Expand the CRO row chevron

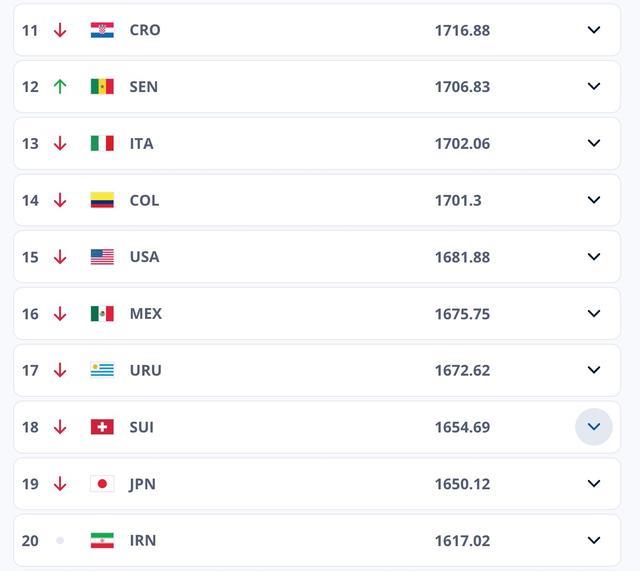[x=594, y=30]
